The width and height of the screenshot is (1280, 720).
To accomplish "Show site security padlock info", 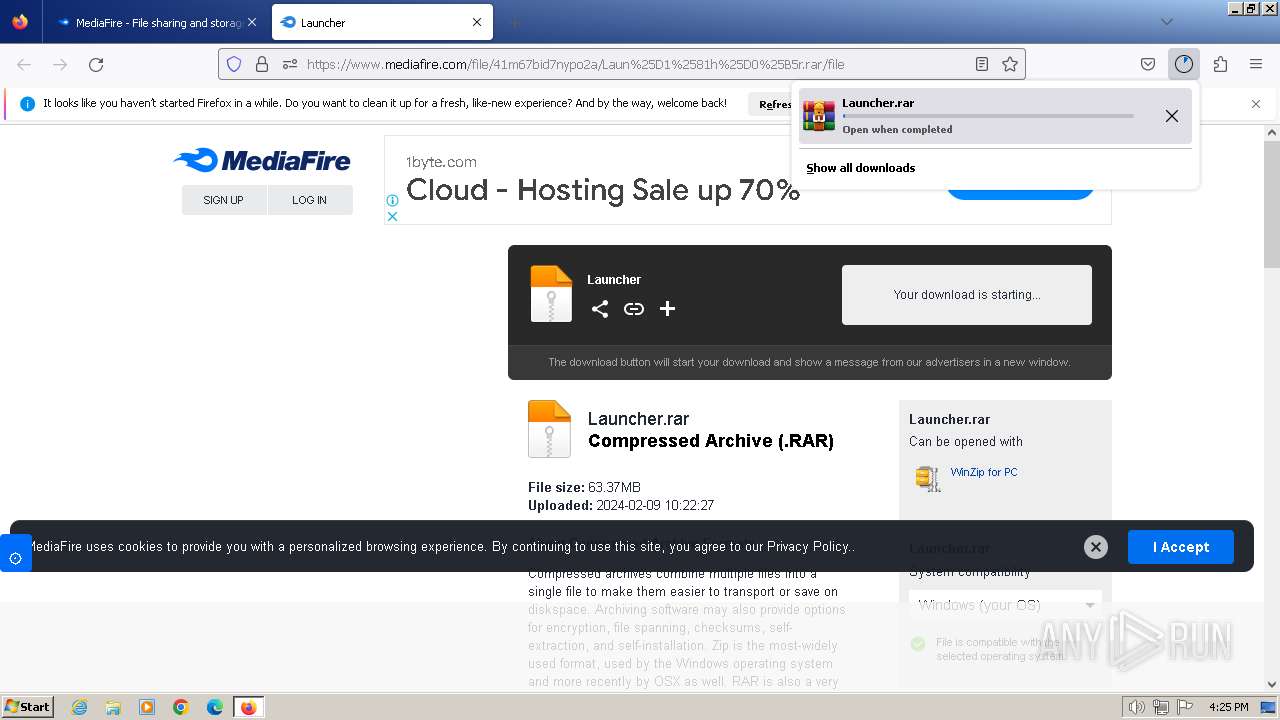I will pyautogui.click(x=262, y=64).
